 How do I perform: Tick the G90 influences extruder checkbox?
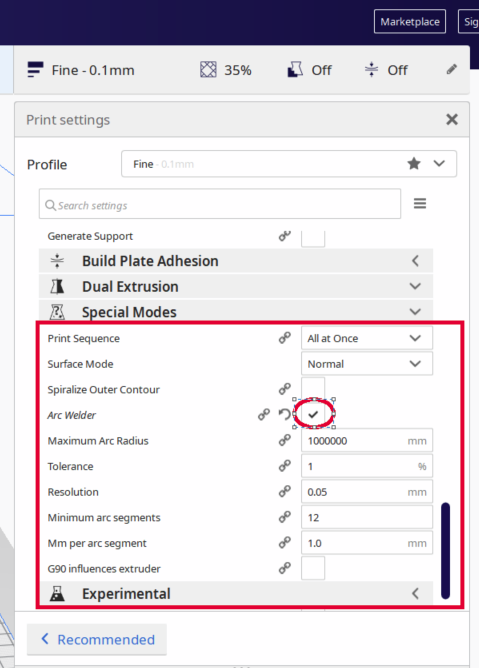click(313, 568)
